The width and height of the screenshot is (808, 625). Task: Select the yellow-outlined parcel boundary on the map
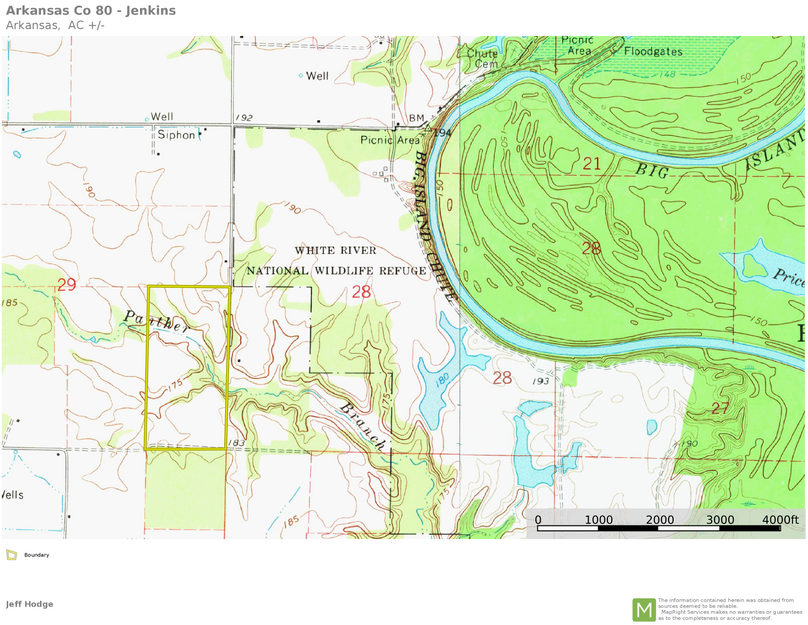tap(188, 368)
